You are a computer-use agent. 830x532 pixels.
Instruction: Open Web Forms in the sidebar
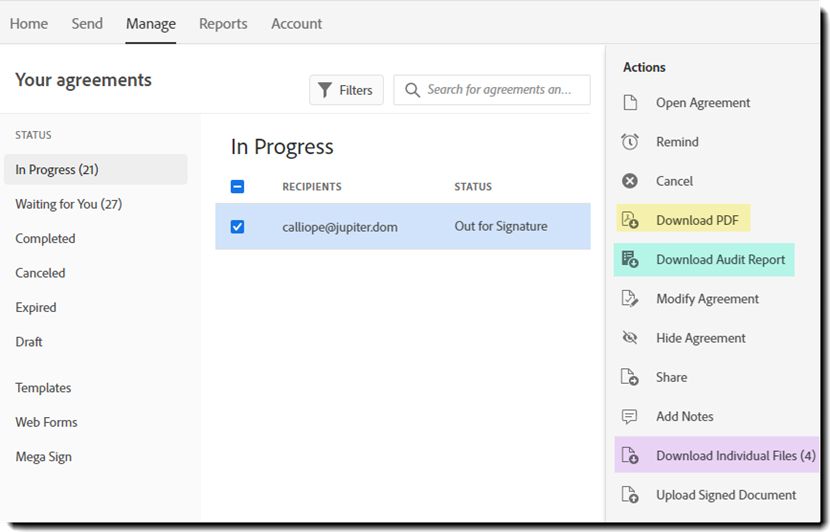point(47,422)
